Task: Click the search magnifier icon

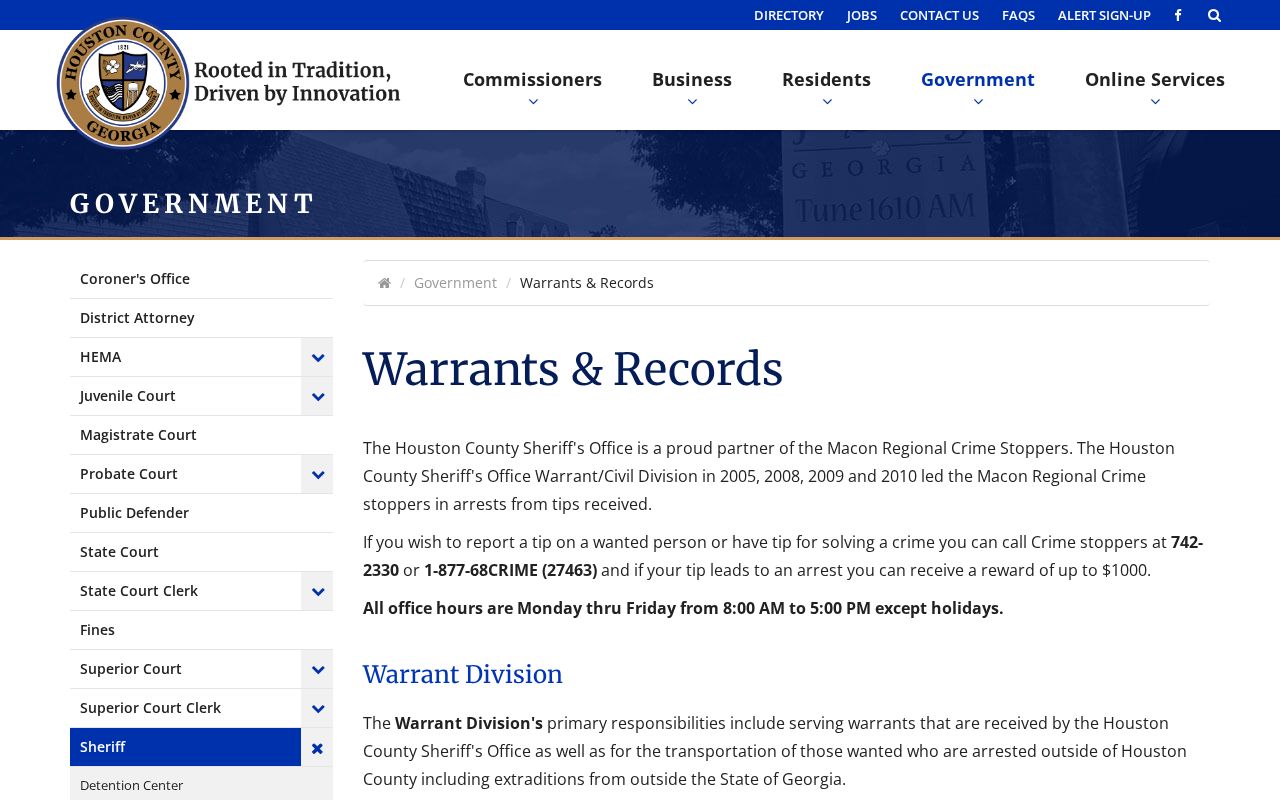Action: point(1214,15)
